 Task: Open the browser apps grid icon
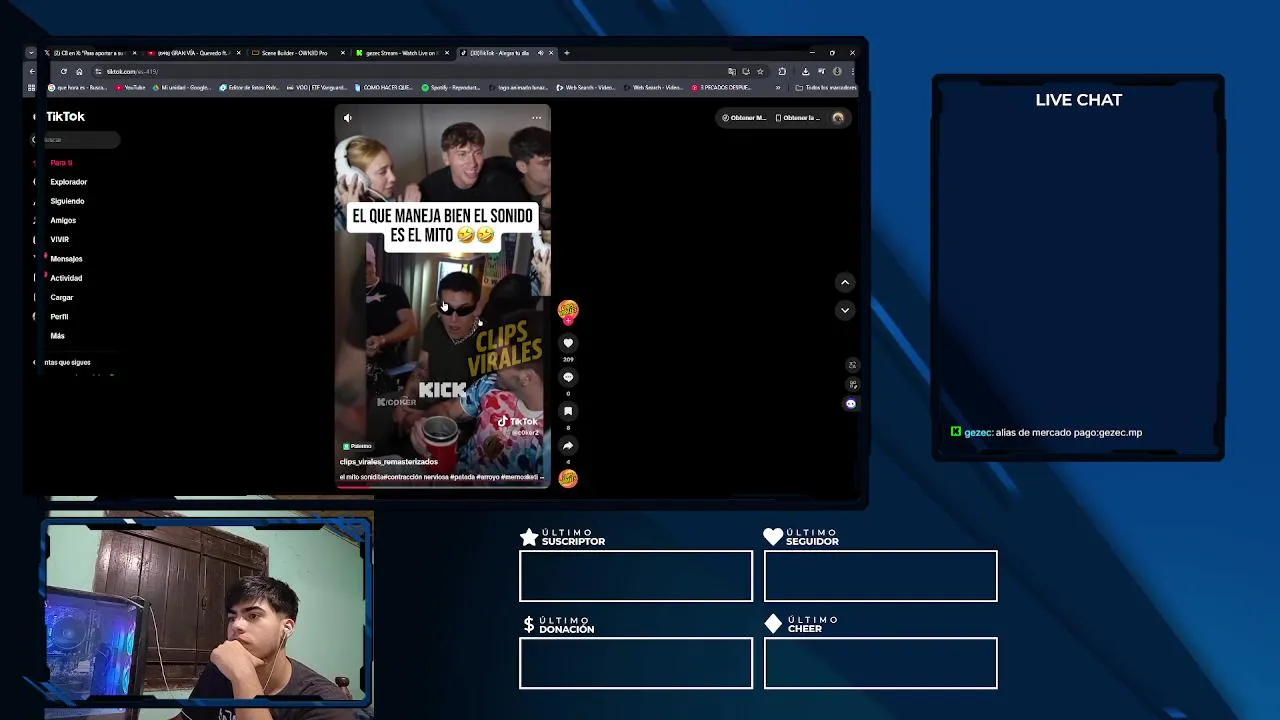click(31, 88)
